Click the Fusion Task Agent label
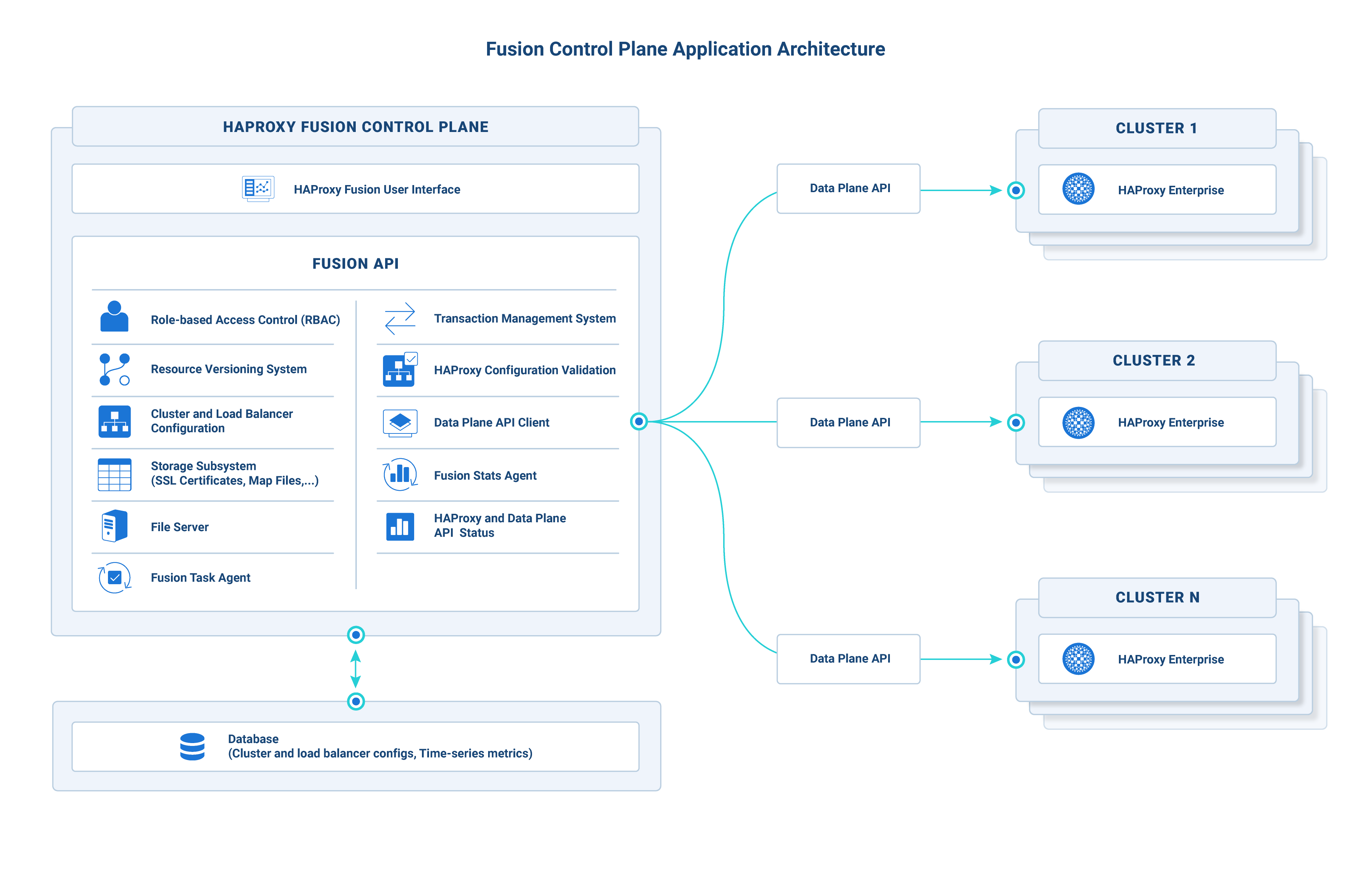Screen dimensions: 1372x874 [x=201, y=577]
